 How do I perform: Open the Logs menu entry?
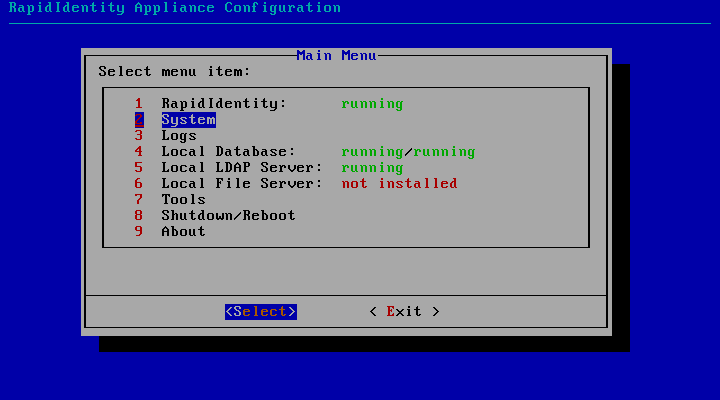point(179,135)
